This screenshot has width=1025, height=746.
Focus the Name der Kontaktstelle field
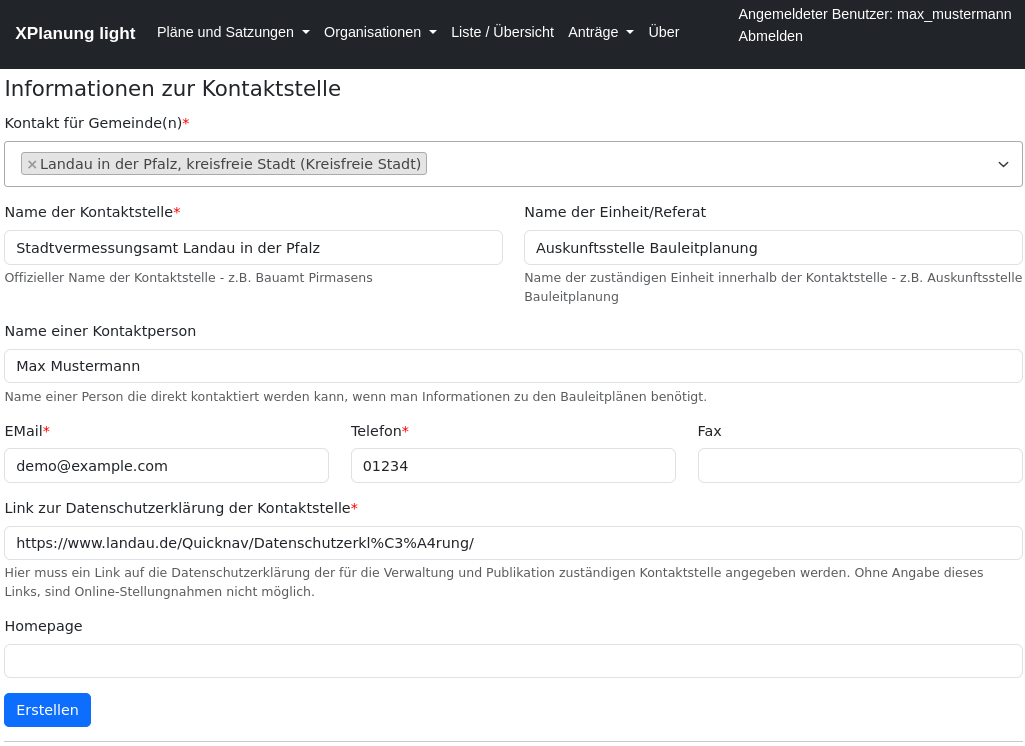tap(254, 248)
